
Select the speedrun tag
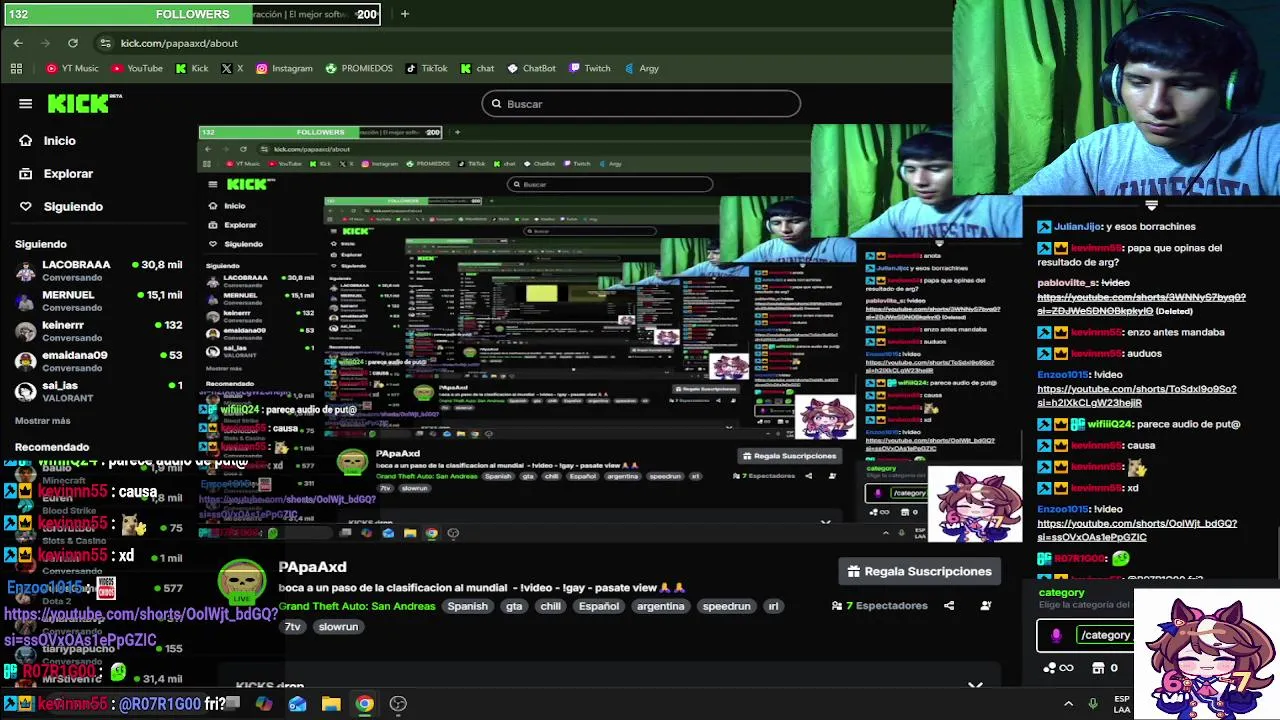[726, 606]
